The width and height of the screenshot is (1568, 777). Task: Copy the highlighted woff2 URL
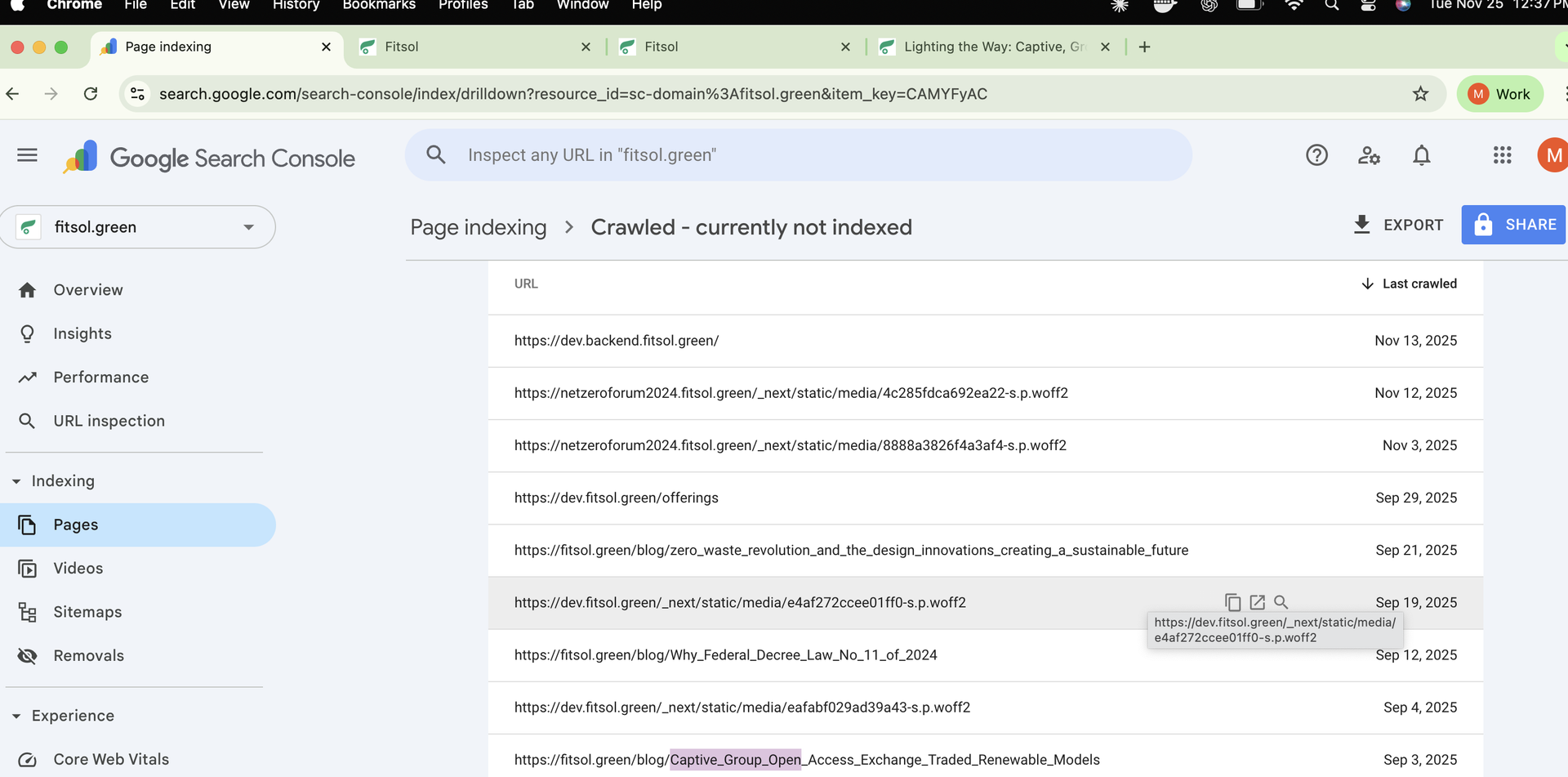point(1233,601)
